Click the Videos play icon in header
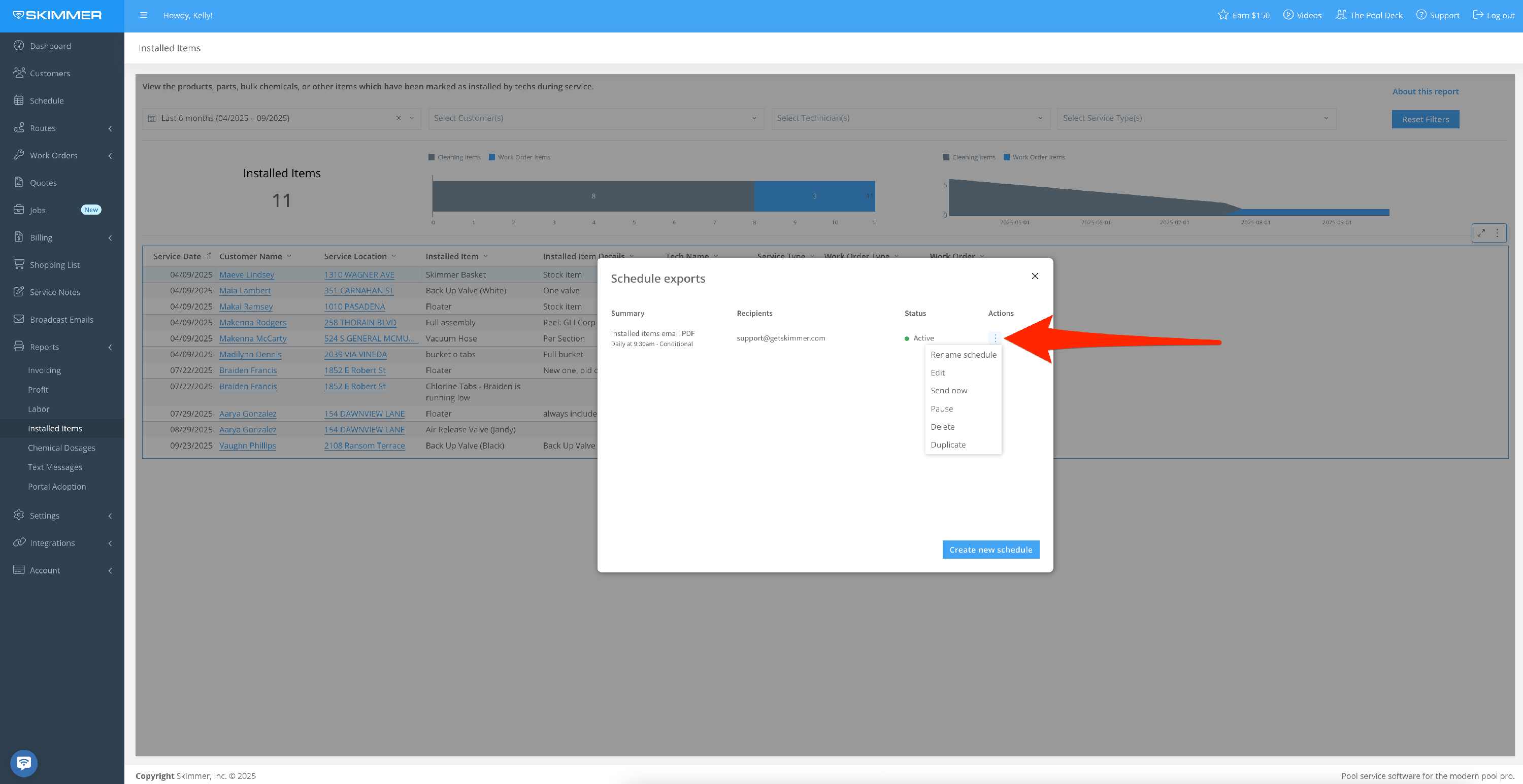The image size is (1523, 784). coord(1288,15)
